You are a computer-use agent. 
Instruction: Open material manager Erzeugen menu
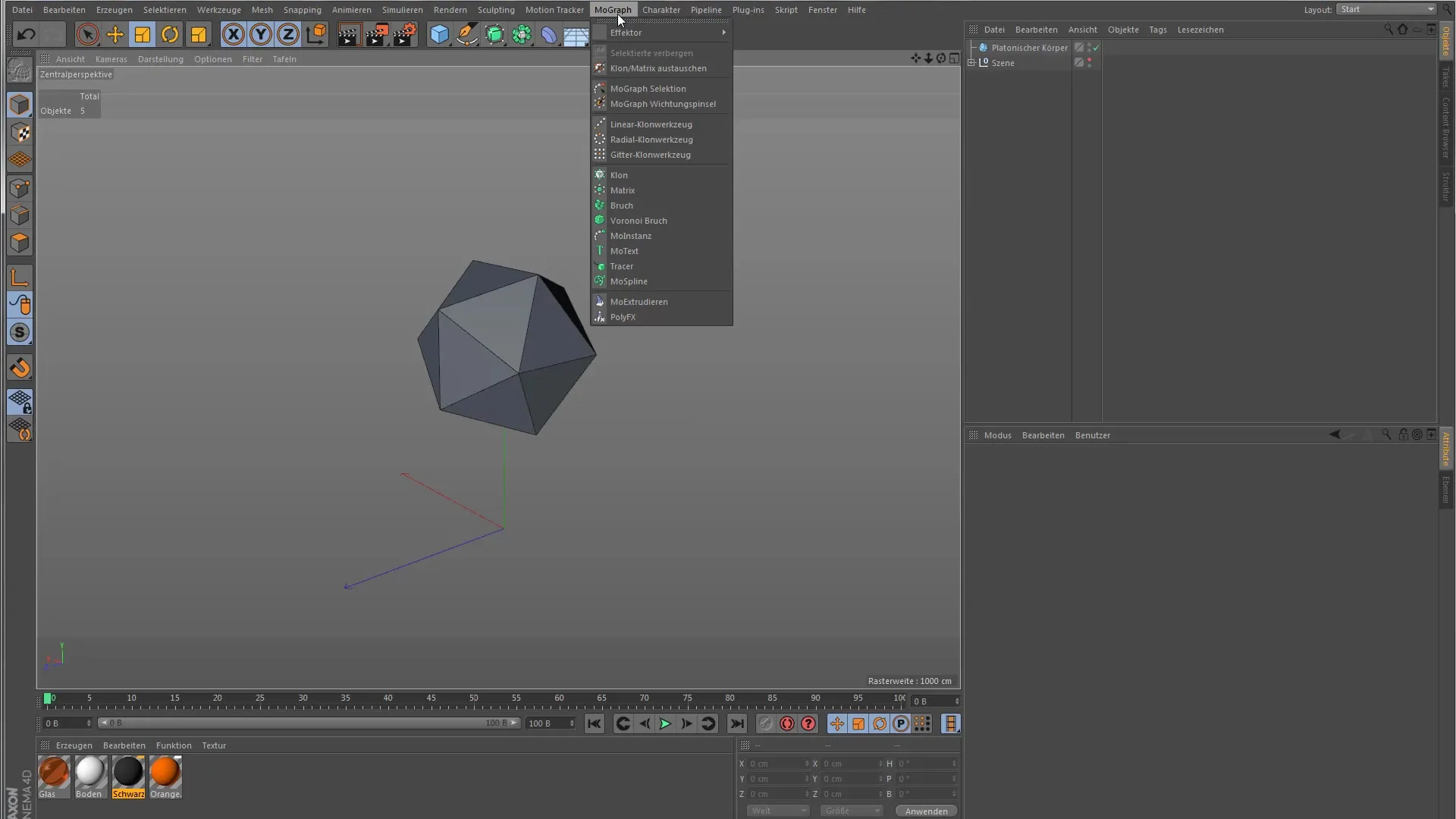pos(74,745)
